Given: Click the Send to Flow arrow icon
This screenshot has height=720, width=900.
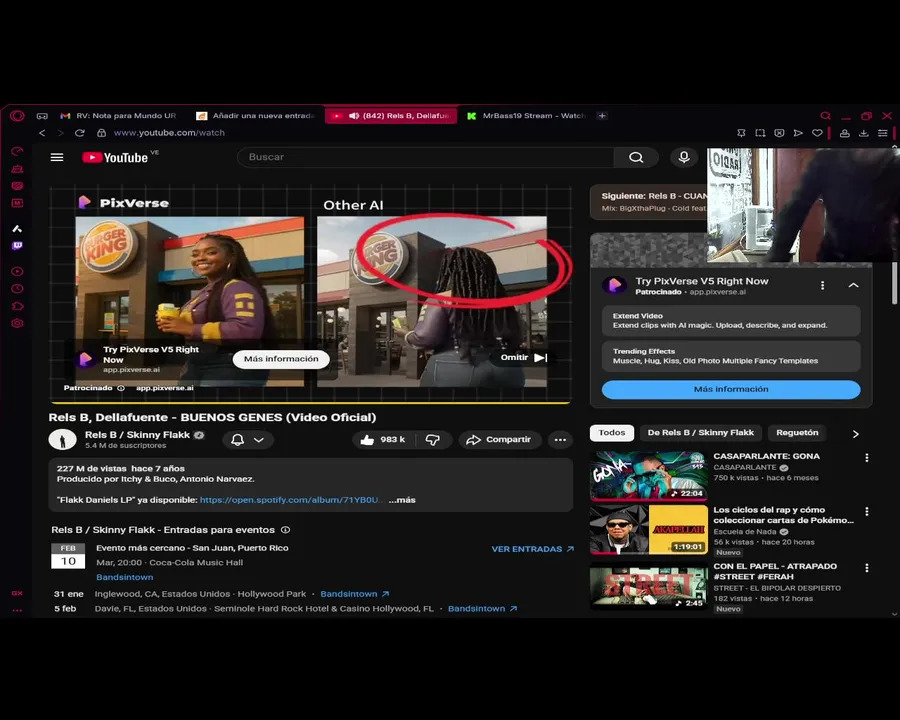Looking at the screenshot, I should point(798,133).
